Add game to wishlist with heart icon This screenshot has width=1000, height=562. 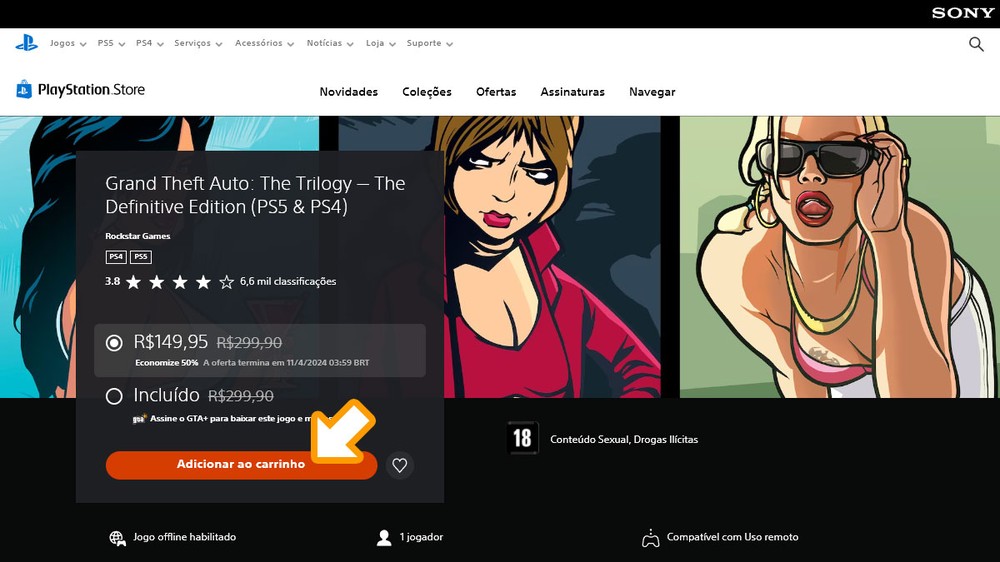coord(400,465)
